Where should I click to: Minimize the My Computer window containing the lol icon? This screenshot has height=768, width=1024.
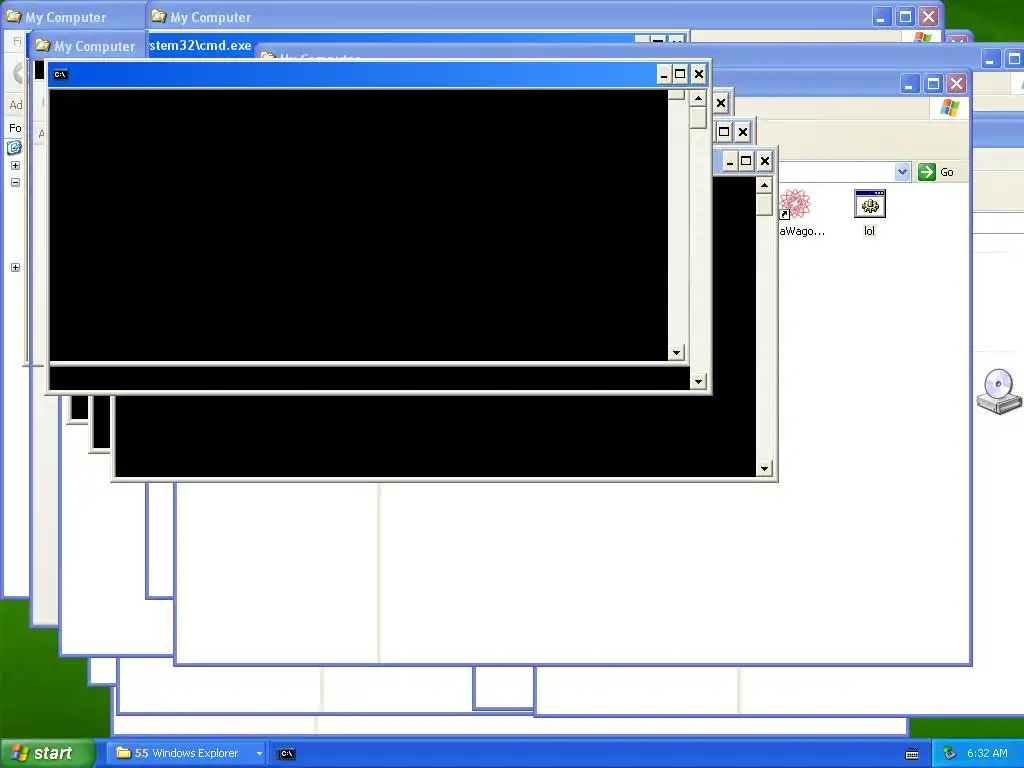[x=910, y=84]
